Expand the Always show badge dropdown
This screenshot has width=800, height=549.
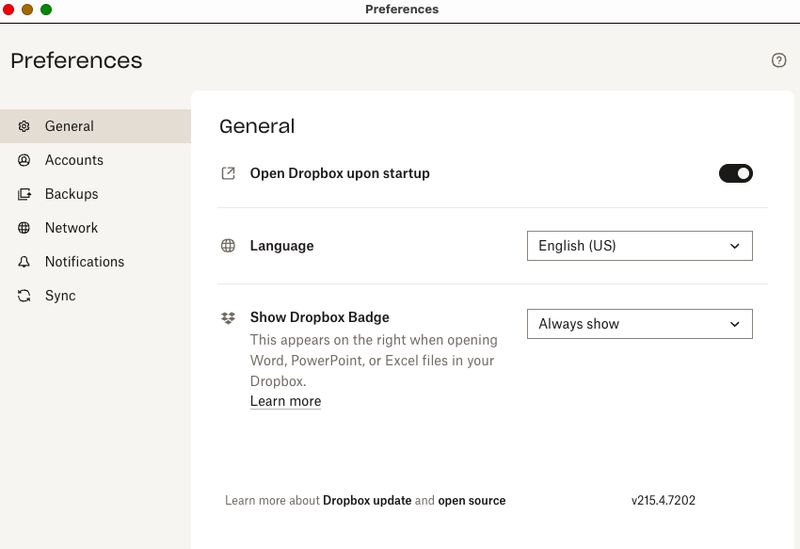coord(639,324)
